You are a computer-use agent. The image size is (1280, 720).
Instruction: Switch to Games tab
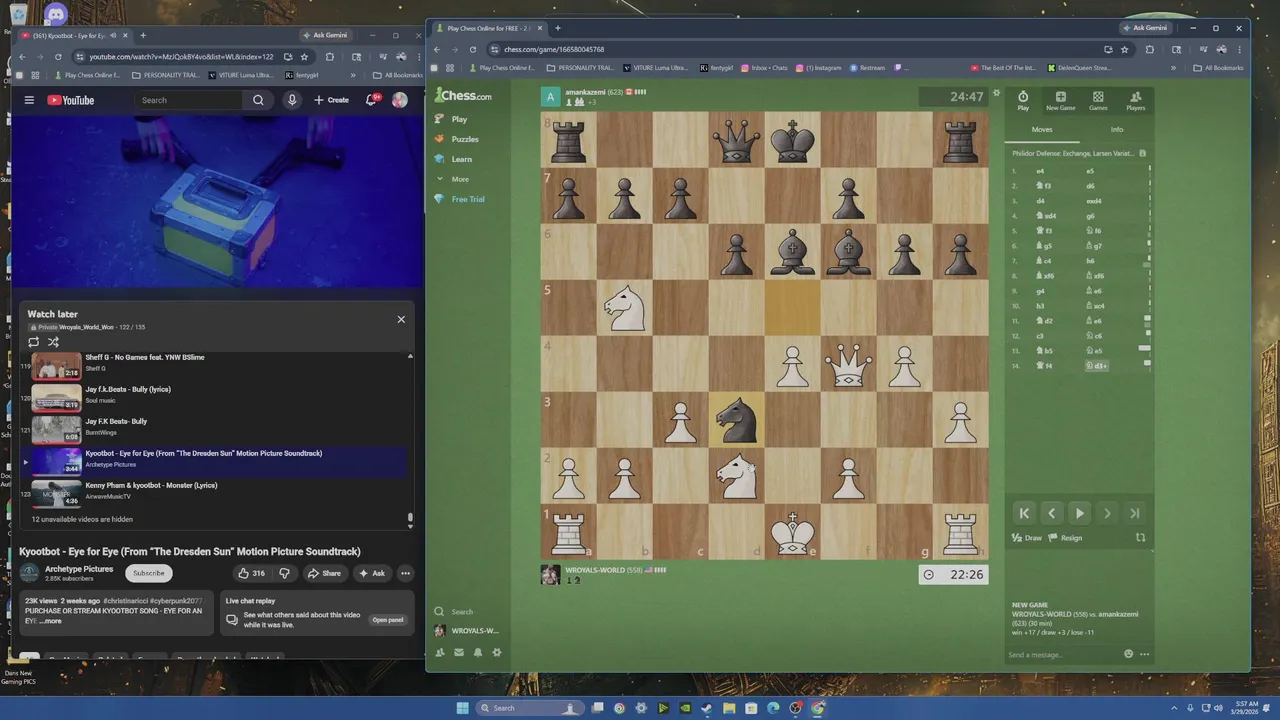1098,101
